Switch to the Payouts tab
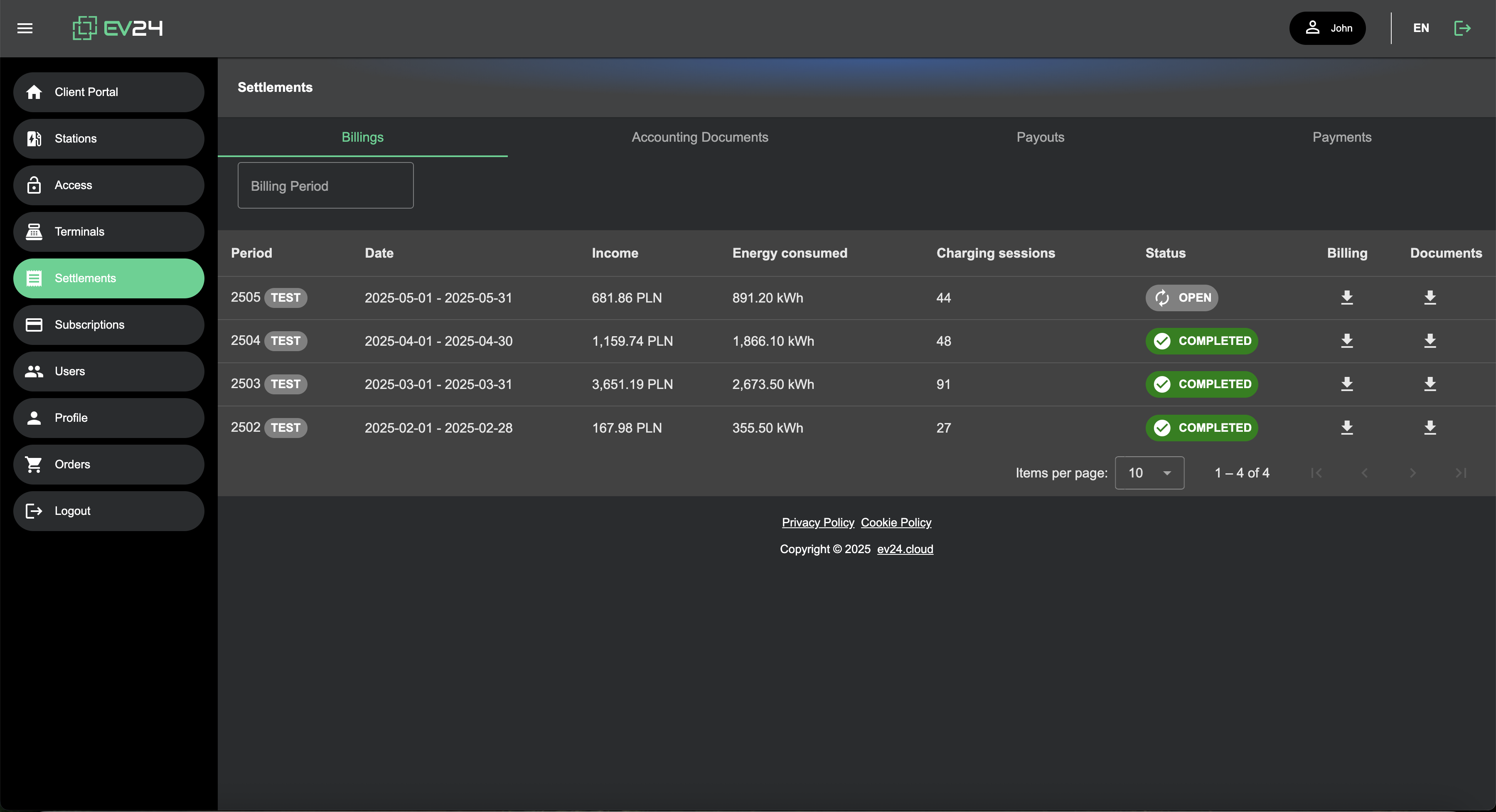The width and height of the screenshot is (1496, 812). [1040, 137]
